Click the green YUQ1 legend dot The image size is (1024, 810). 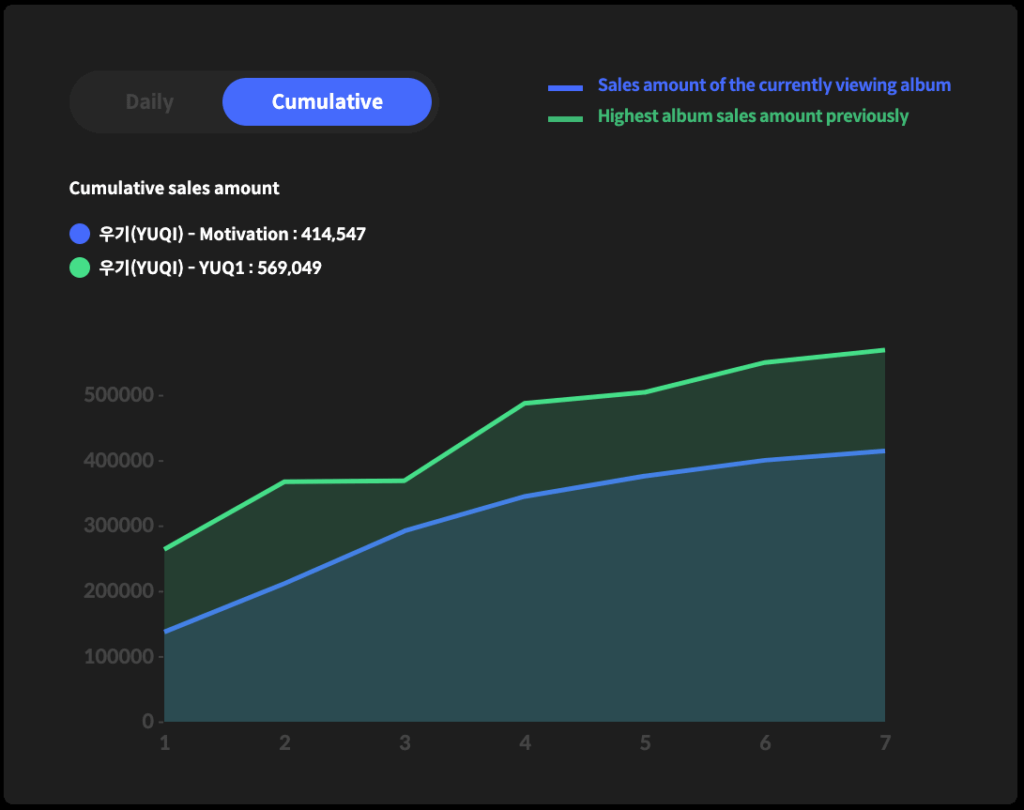(80, 268)
